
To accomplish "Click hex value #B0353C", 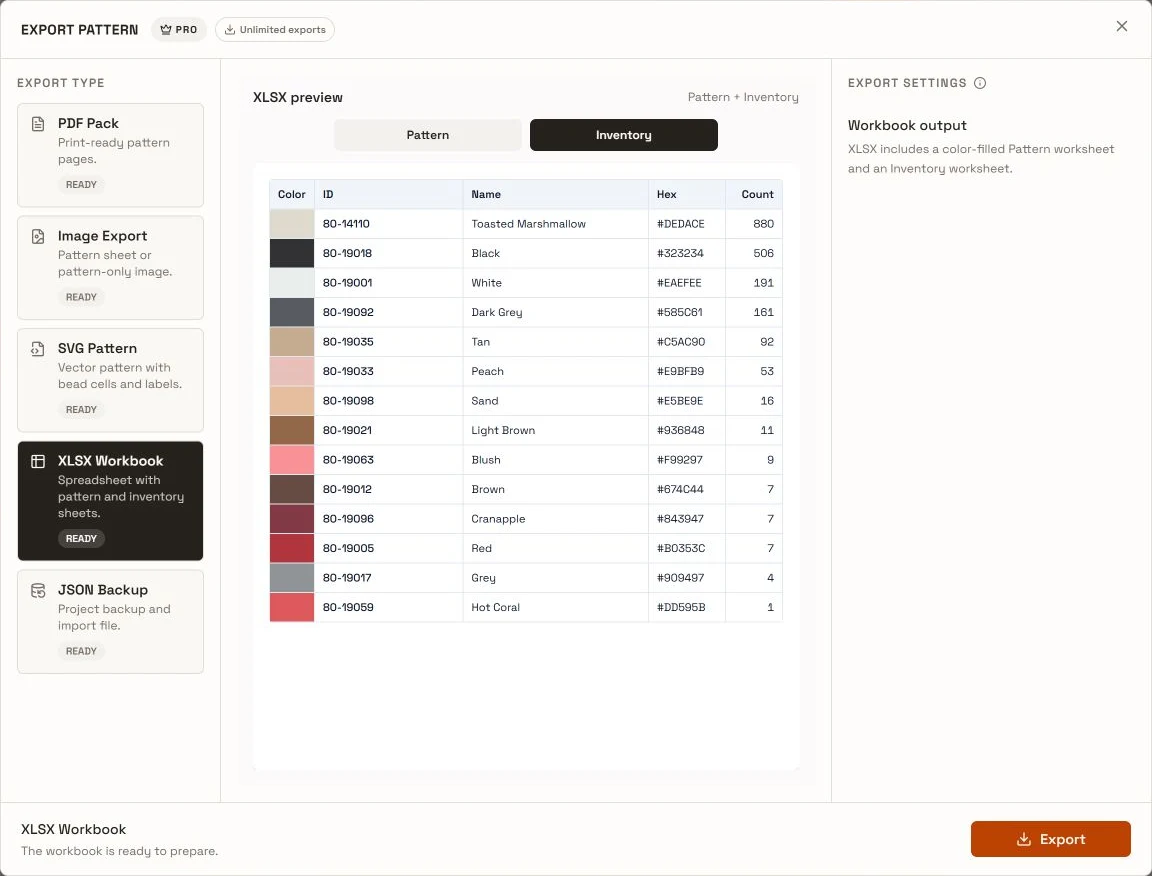I will (x=681, y=548).
